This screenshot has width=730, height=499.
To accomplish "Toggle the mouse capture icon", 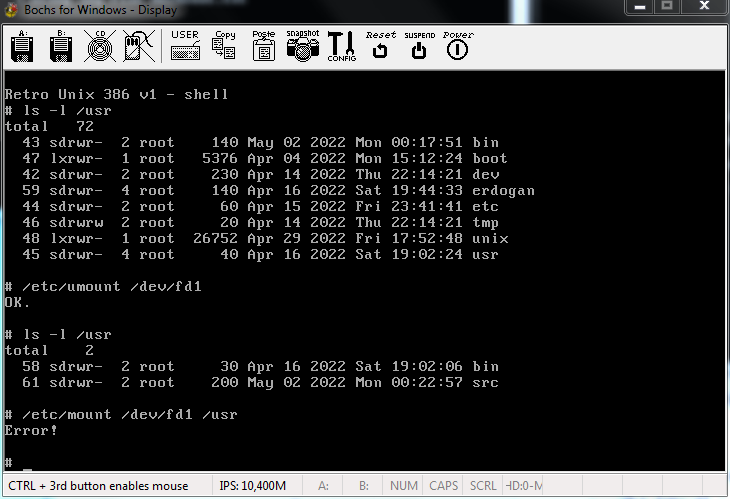I will [139, 47].
